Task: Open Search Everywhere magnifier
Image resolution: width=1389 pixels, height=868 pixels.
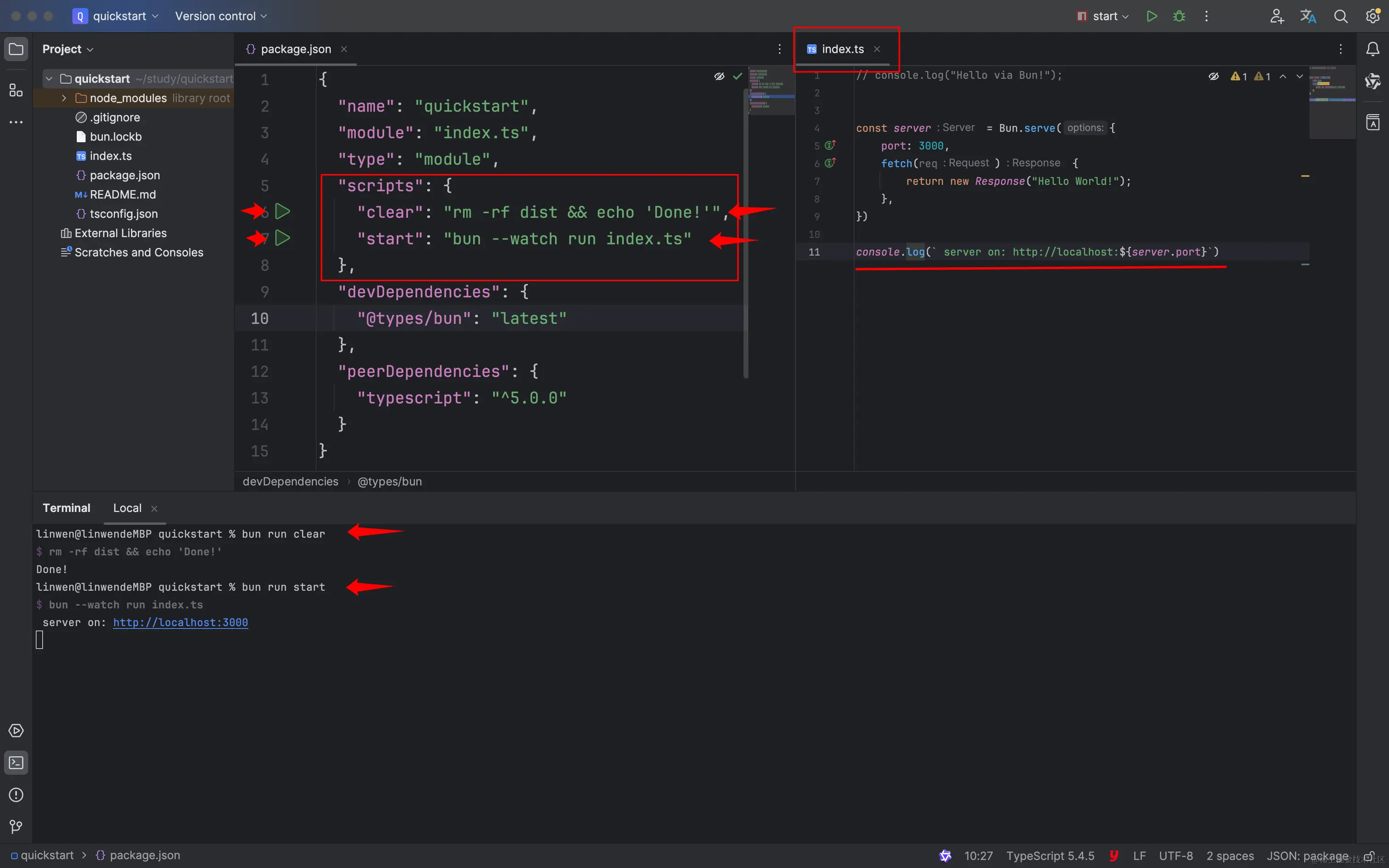Action: click(x=1340, y=16)
